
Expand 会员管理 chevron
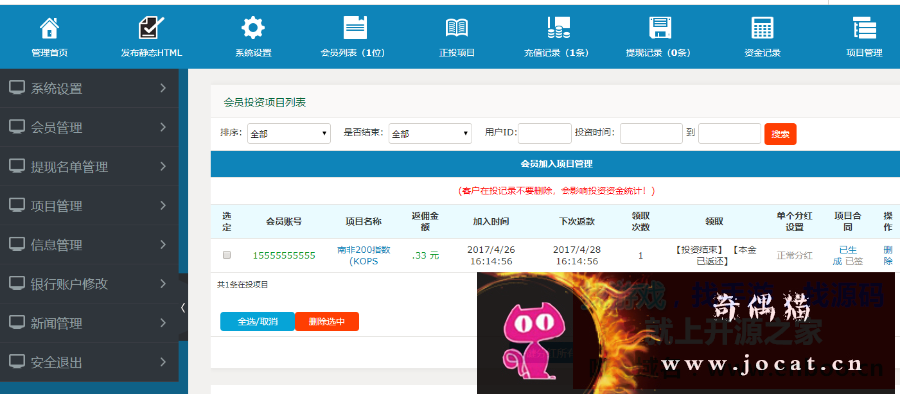click(x=163, y=127)
